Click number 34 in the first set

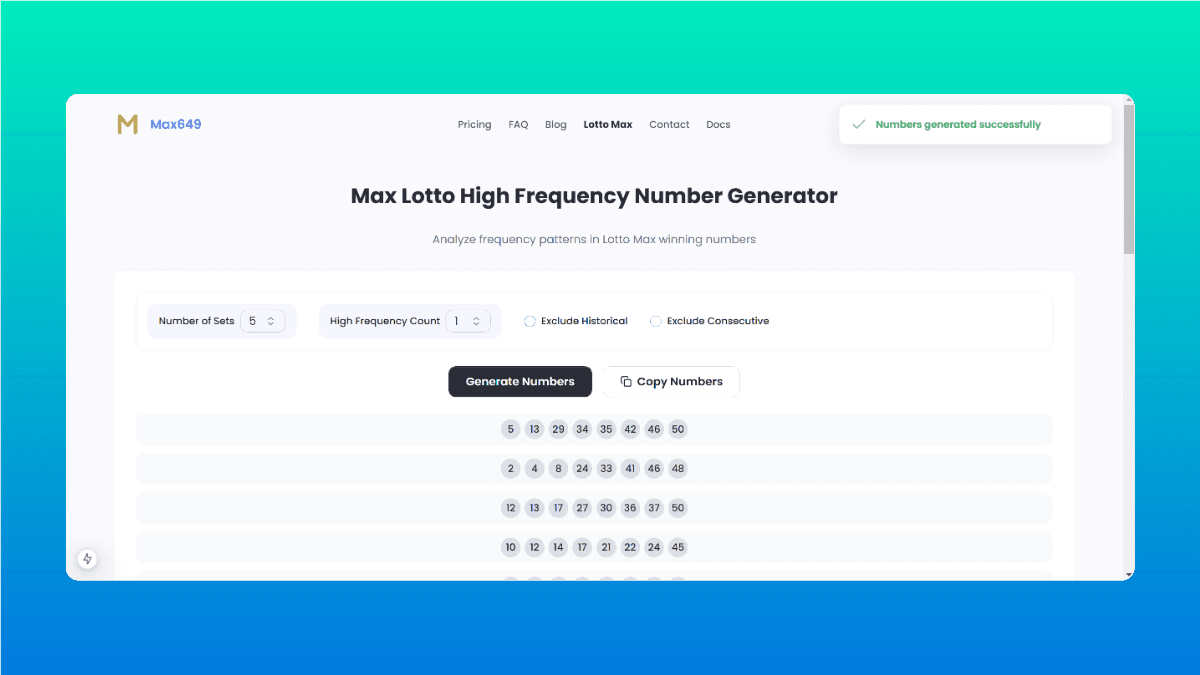[x=582, y=429]
